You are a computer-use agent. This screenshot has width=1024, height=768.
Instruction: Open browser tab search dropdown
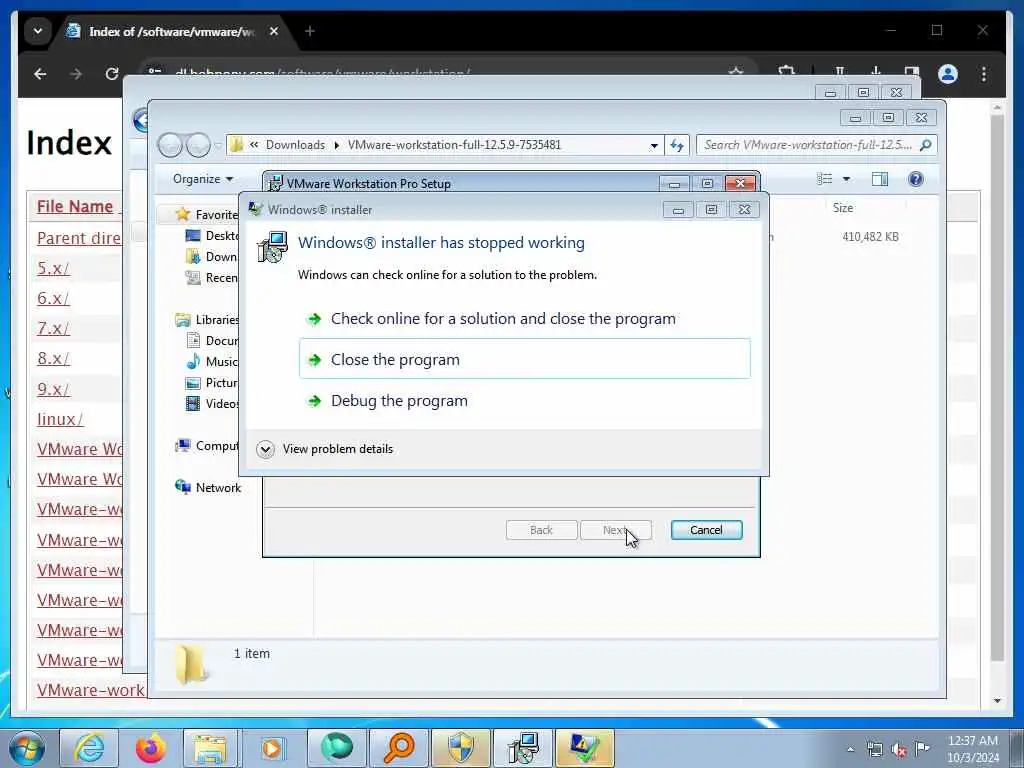[38, 31]
